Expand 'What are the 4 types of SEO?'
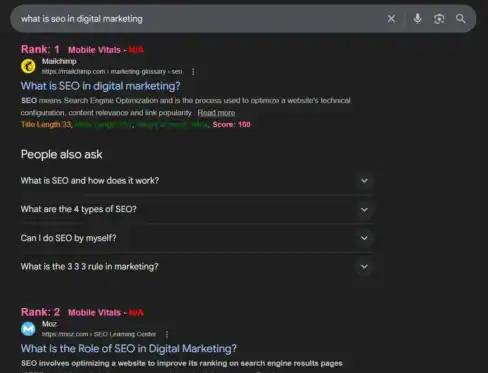The width and height of the screenshot is (488, 373). pos(196,209)
